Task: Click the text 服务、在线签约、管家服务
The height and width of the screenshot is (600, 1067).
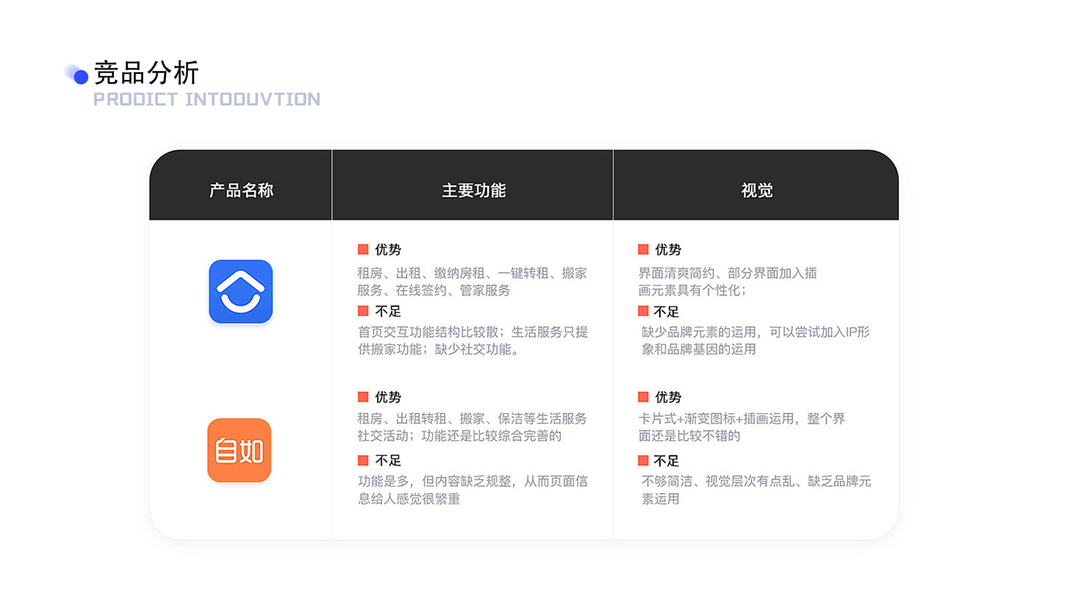Action: 433,290
